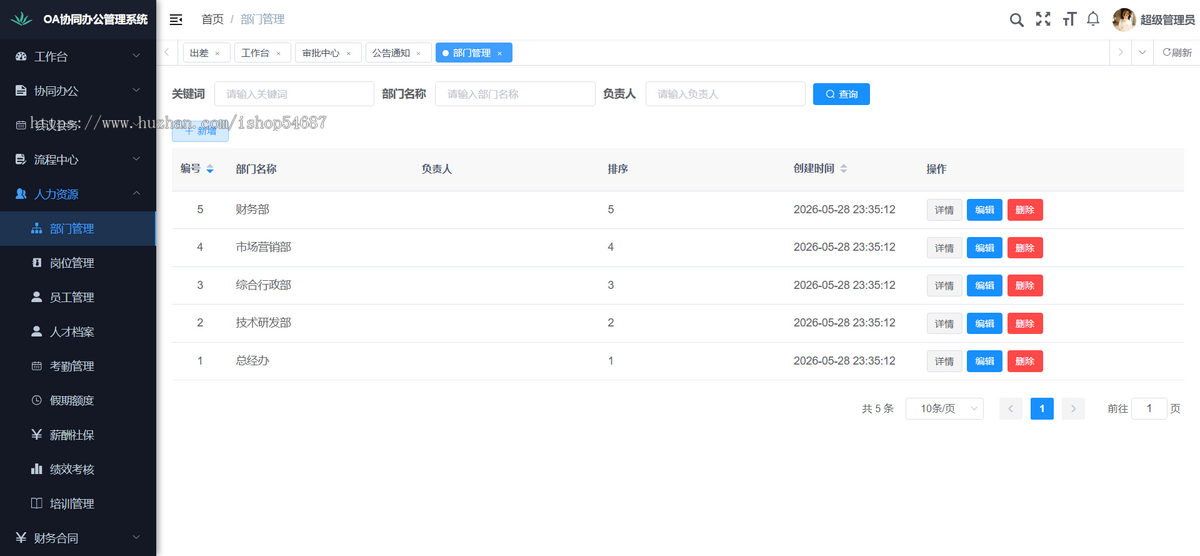The image size is (1200, 556).
Task: Expand the 财务合同 sidebar menu
Action: 78,538
